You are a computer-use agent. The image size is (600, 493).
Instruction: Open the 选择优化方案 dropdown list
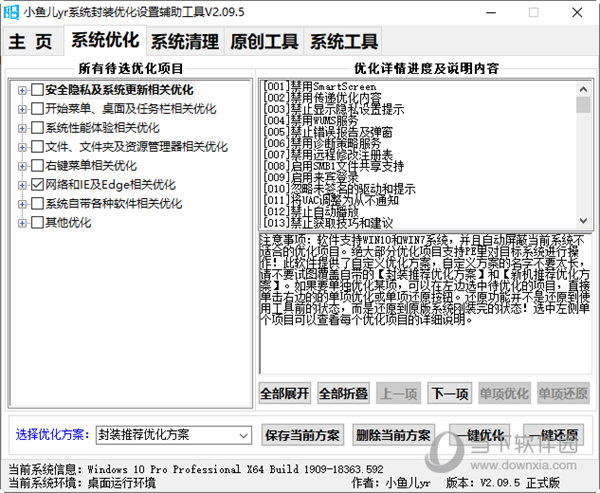point(244,435)
